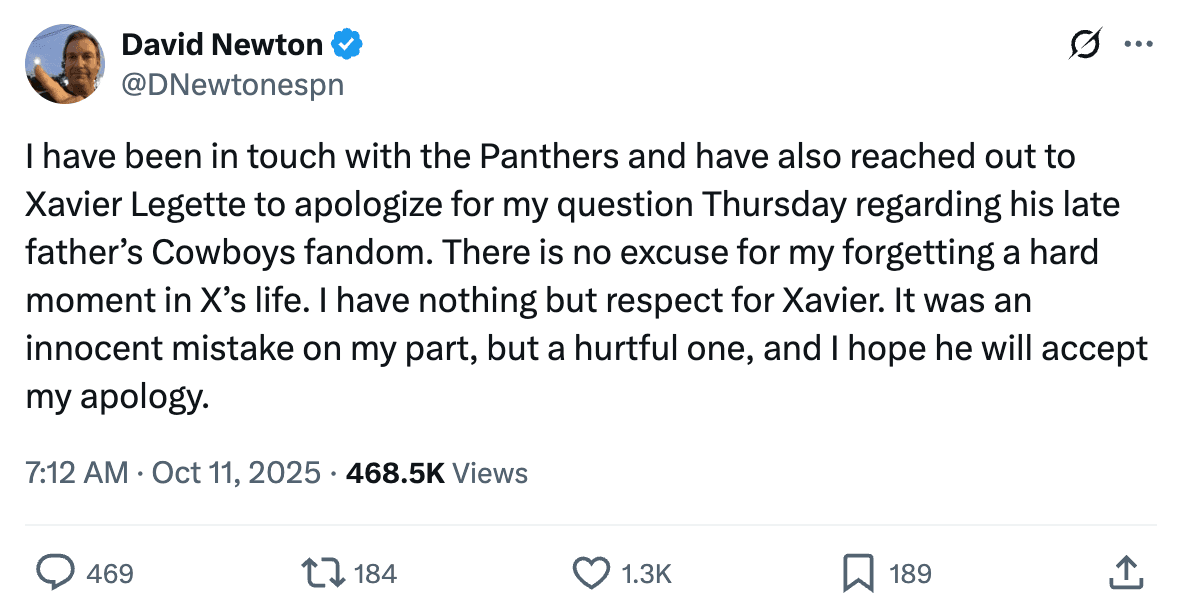This screenshot has height=616, width=1180.
Task: Open the 468.5K Views analytics
Action: (x=436, y=472)
